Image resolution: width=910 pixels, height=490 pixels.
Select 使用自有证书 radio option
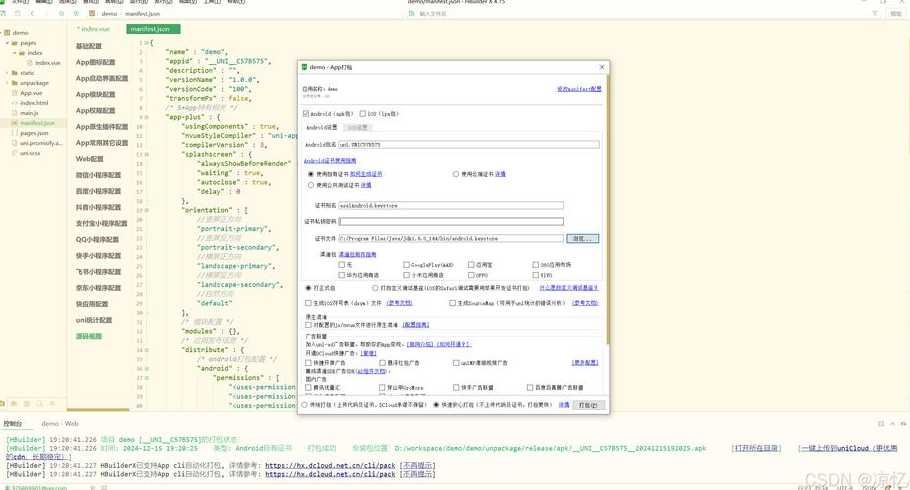point(310,174)
